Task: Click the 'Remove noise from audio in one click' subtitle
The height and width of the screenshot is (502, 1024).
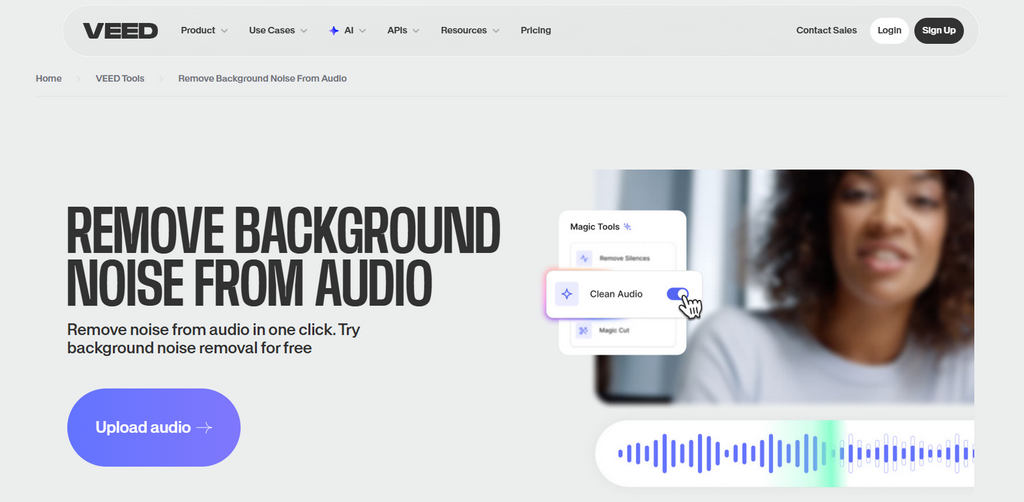Action: click(x=214, y=339)
